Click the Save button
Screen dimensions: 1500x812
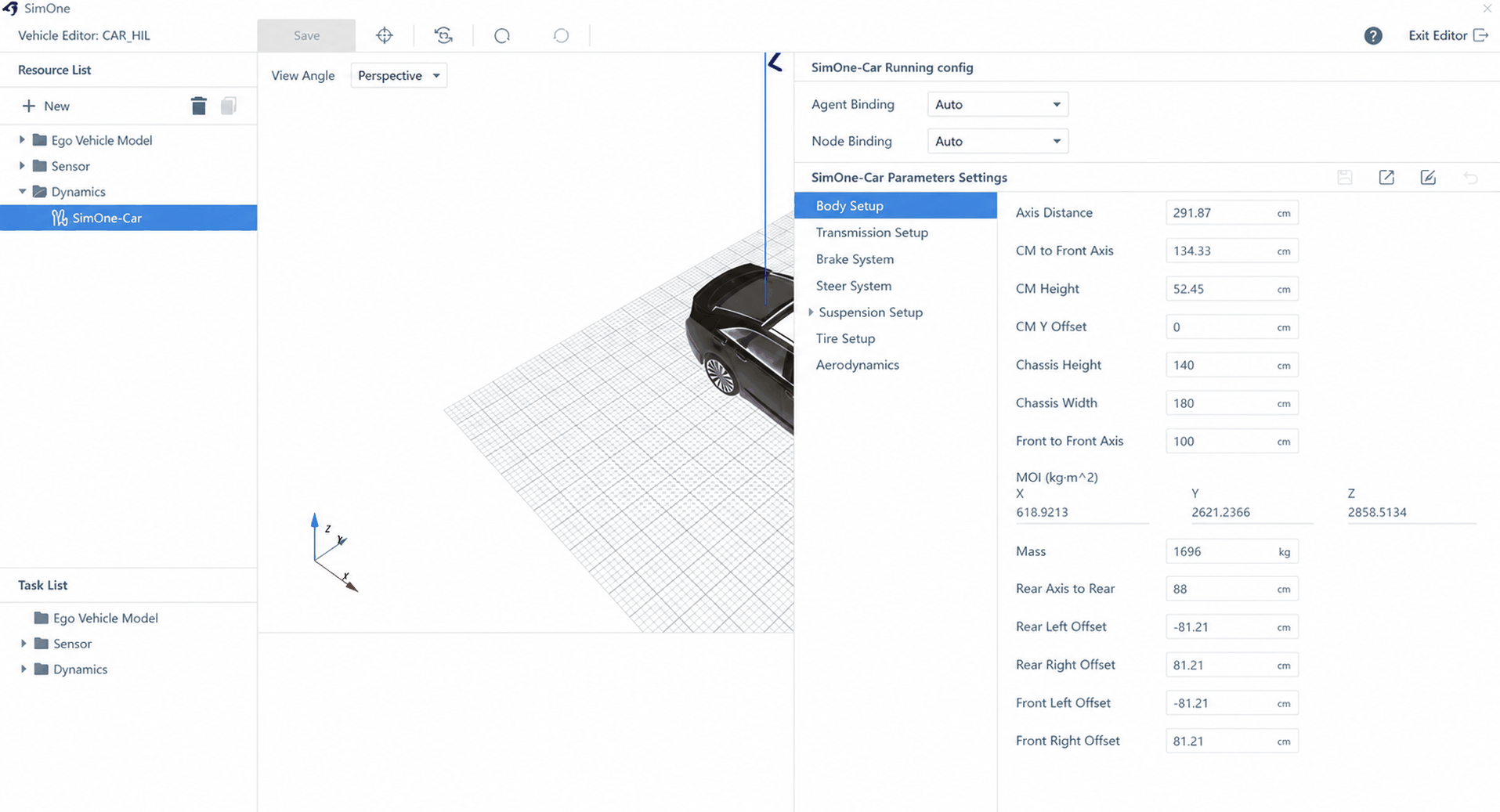[x=306, y=35]
